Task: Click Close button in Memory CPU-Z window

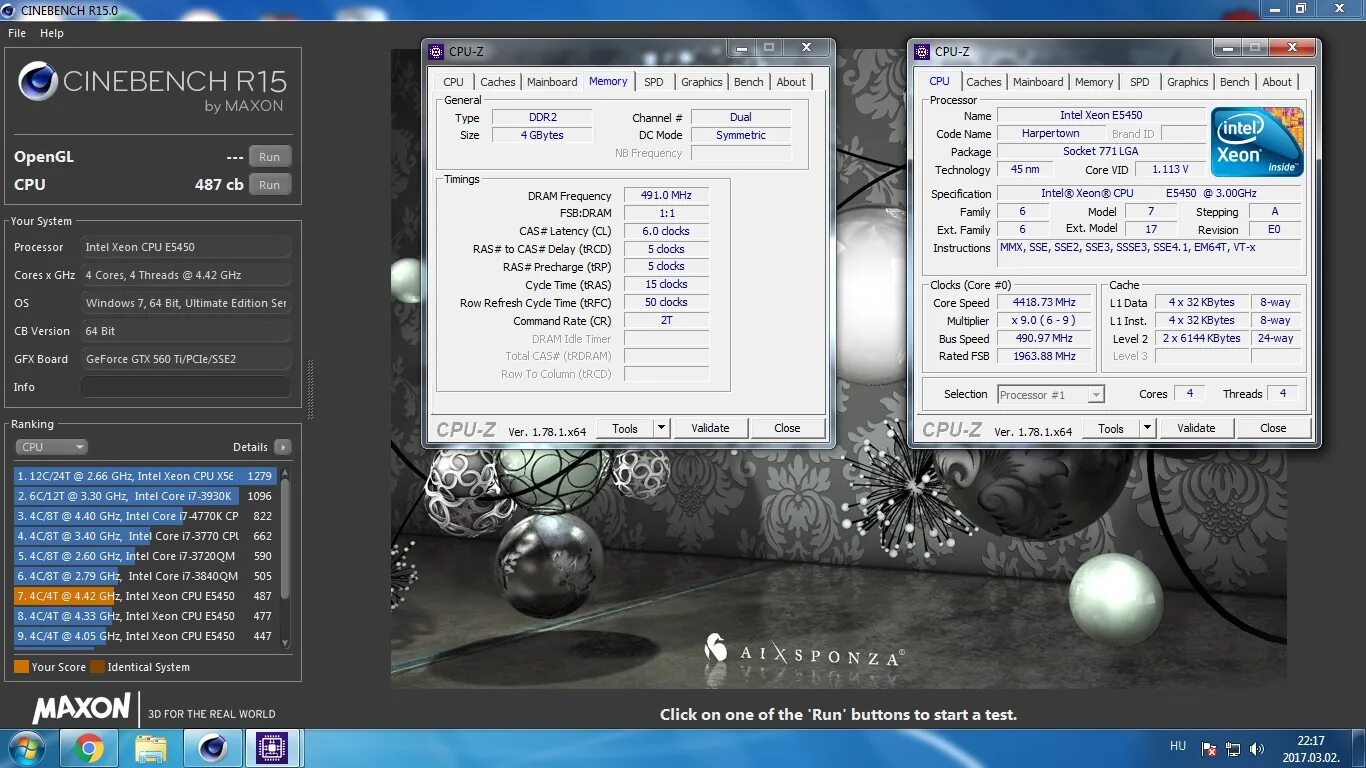Action: tap(787, 428)
